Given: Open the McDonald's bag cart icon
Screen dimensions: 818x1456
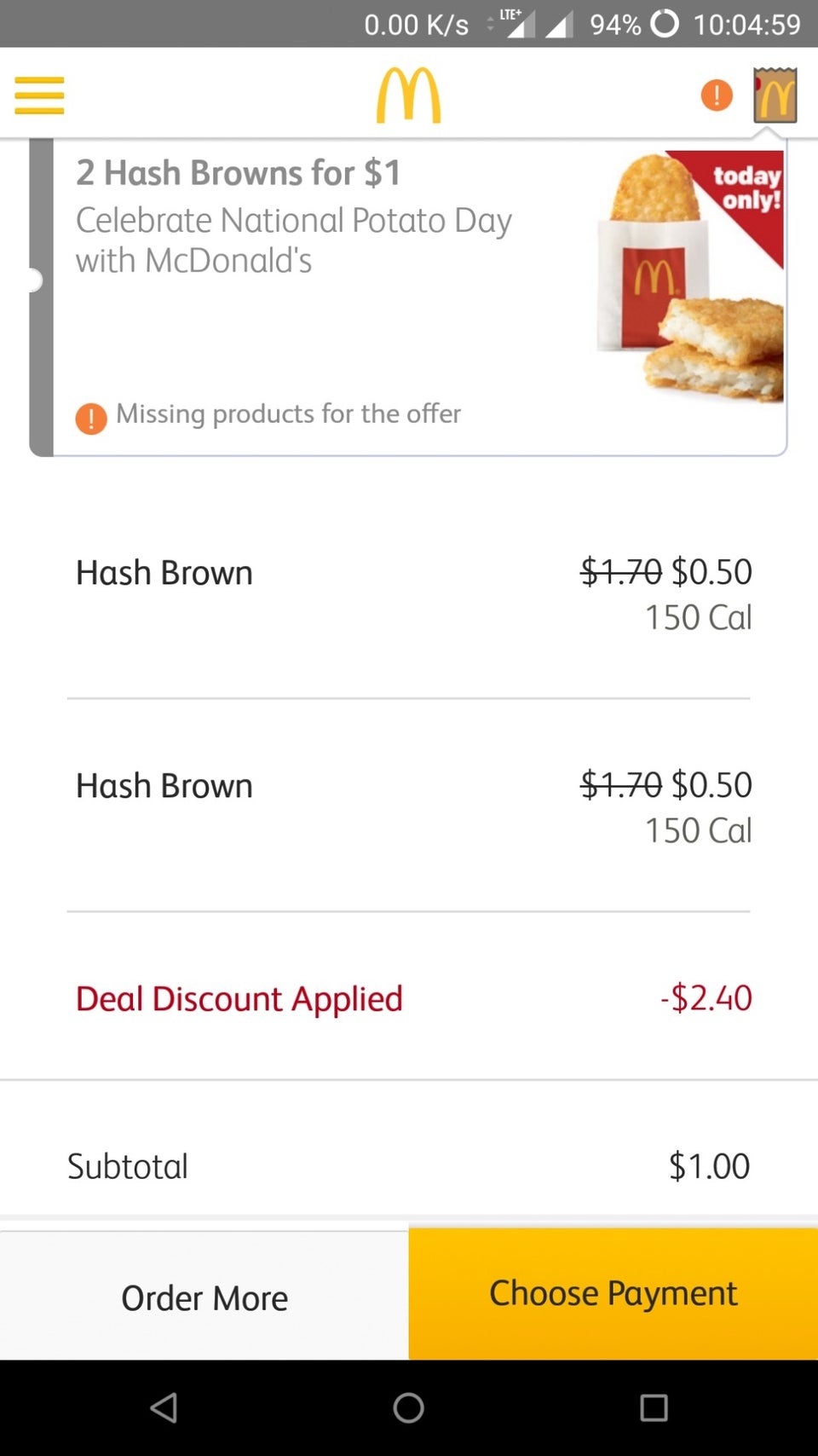Looking at the screenshot, I should tap(775, 95).
